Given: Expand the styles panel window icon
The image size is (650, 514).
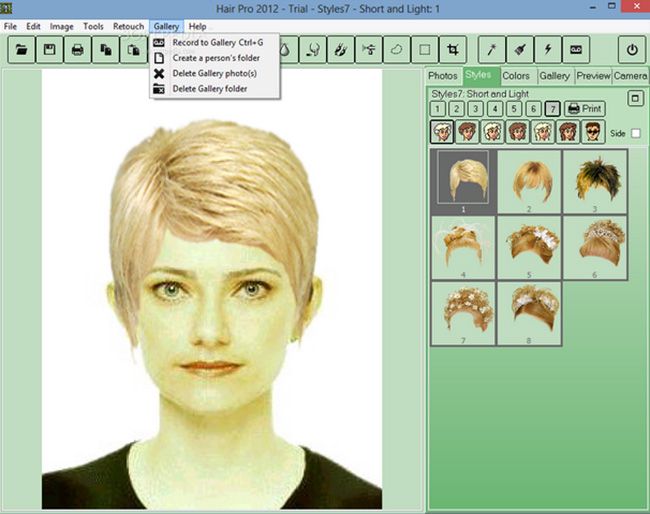Looking at the screenshot, I should pyautogui.click(x=635, y=98).
